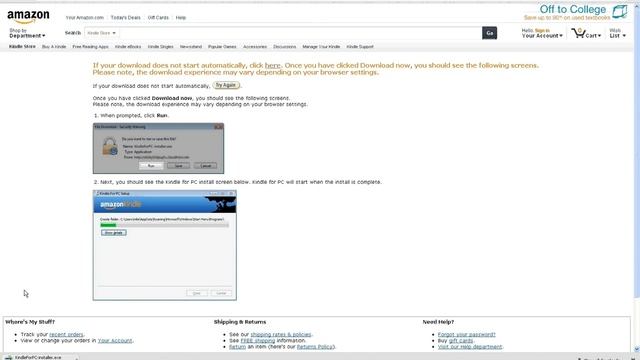Click the Return an item link
This screenshot has width=640, height=360.
coord(237,347)
